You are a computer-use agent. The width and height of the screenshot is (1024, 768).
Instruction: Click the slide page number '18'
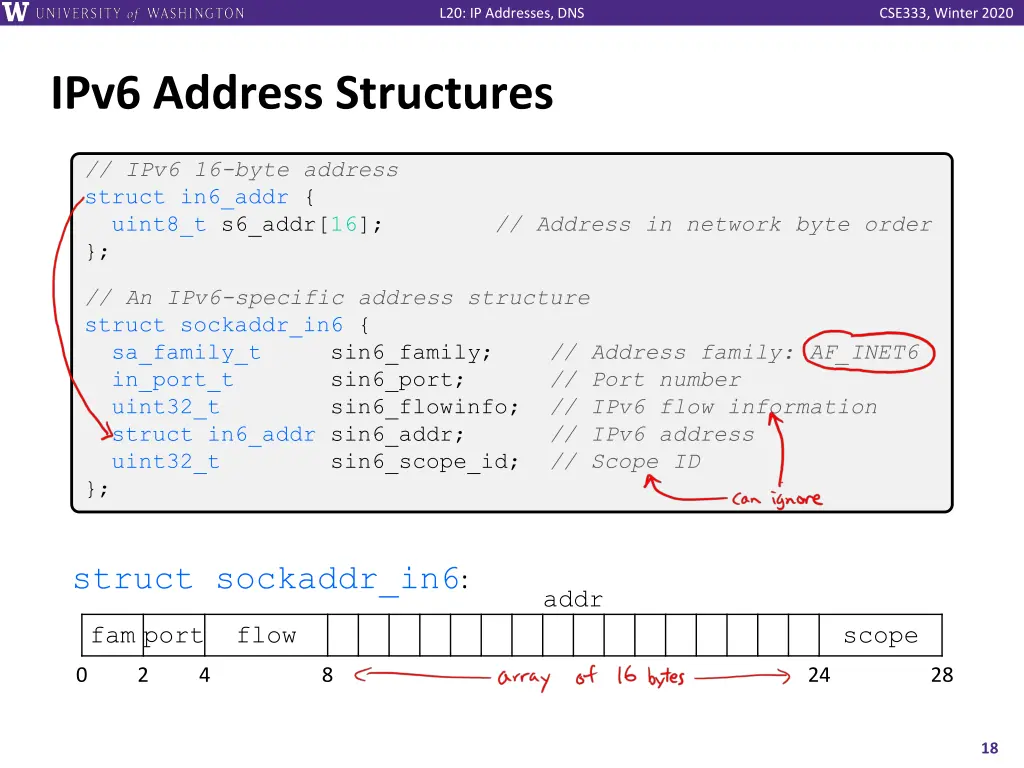click(989, 748)
